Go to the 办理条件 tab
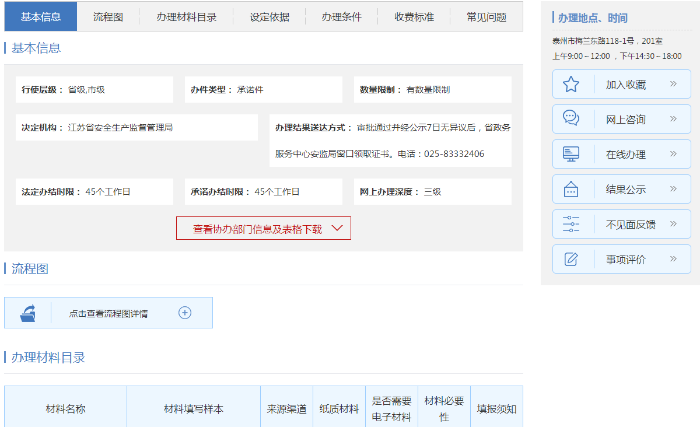 343,17
